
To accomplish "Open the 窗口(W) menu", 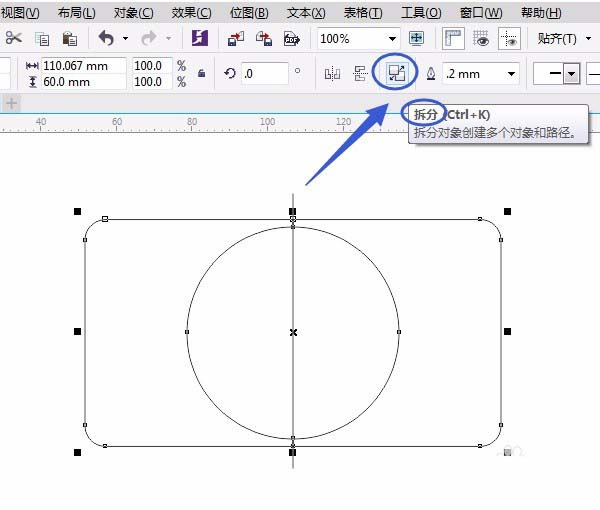I will [481, 13].
